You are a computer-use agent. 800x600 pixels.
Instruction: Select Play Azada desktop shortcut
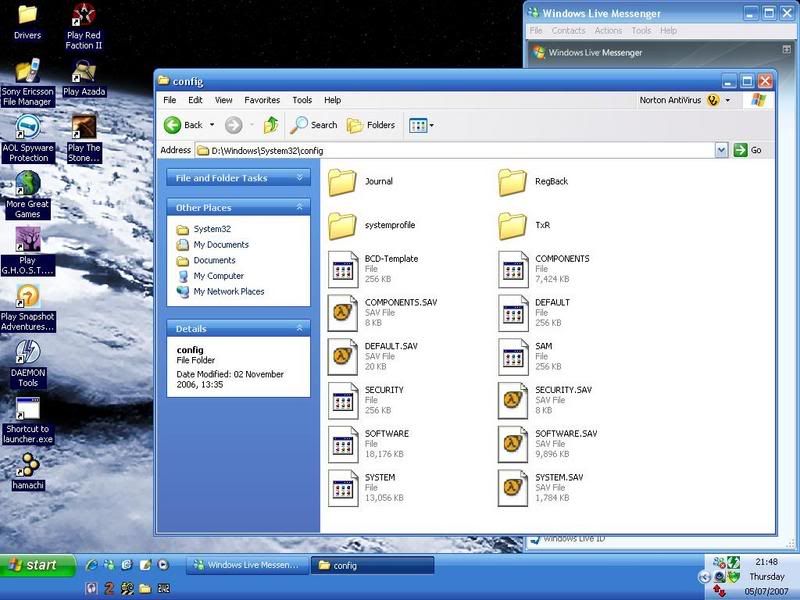tap(84, 79)
